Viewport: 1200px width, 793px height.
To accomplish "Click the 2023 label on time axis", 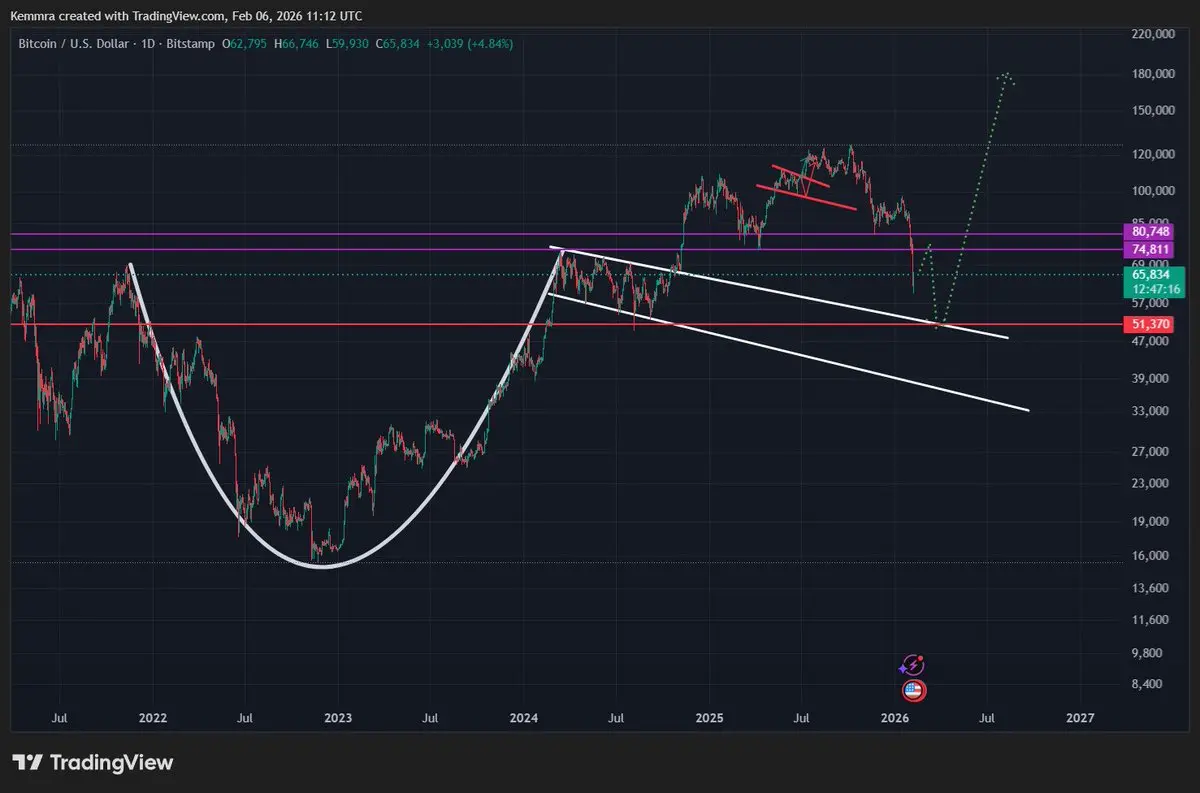I will pyautogui.click(x=338, y=718).
